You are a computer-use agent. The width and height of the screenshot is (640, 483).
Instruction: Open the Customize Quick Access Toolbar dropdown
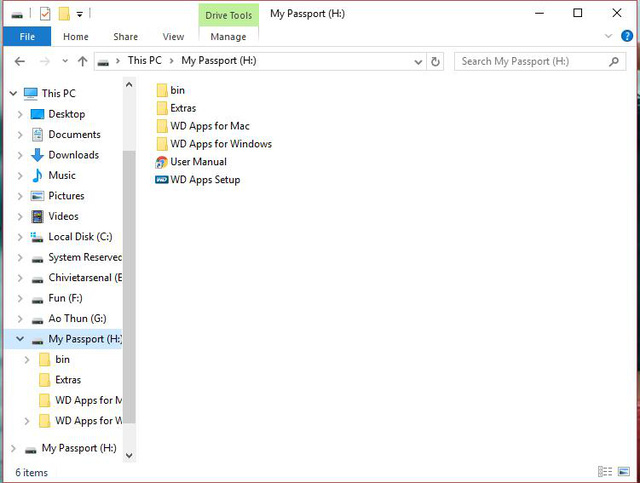click(x=80, y=15)
